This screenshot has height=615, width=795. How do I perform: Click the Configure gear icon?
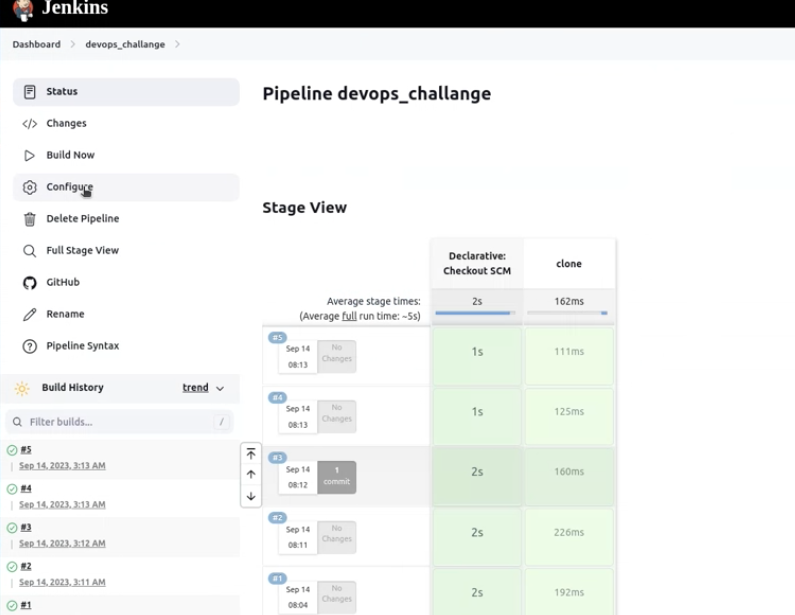coord(29,187)
